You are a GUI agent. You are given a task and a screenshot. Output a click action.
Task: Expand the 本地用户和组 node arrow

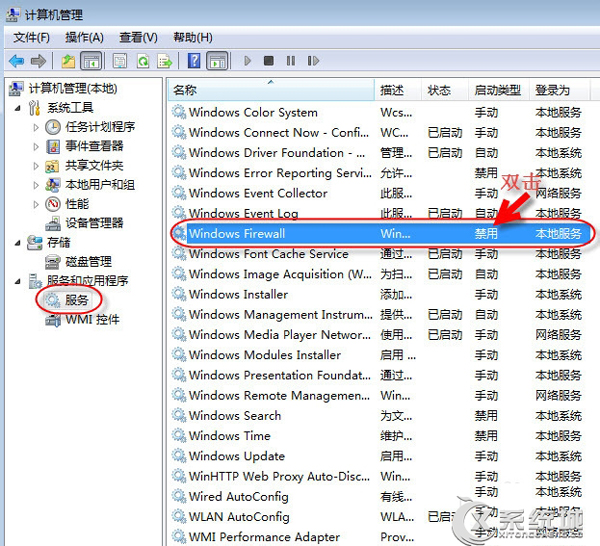[36, 185]
